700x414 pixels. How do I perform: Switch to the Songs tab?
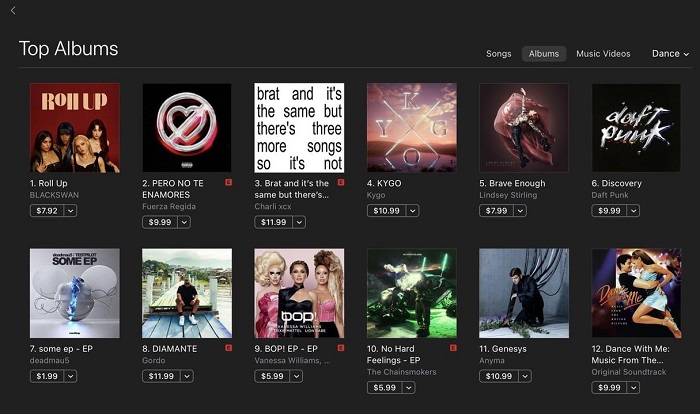pos(499,54)
